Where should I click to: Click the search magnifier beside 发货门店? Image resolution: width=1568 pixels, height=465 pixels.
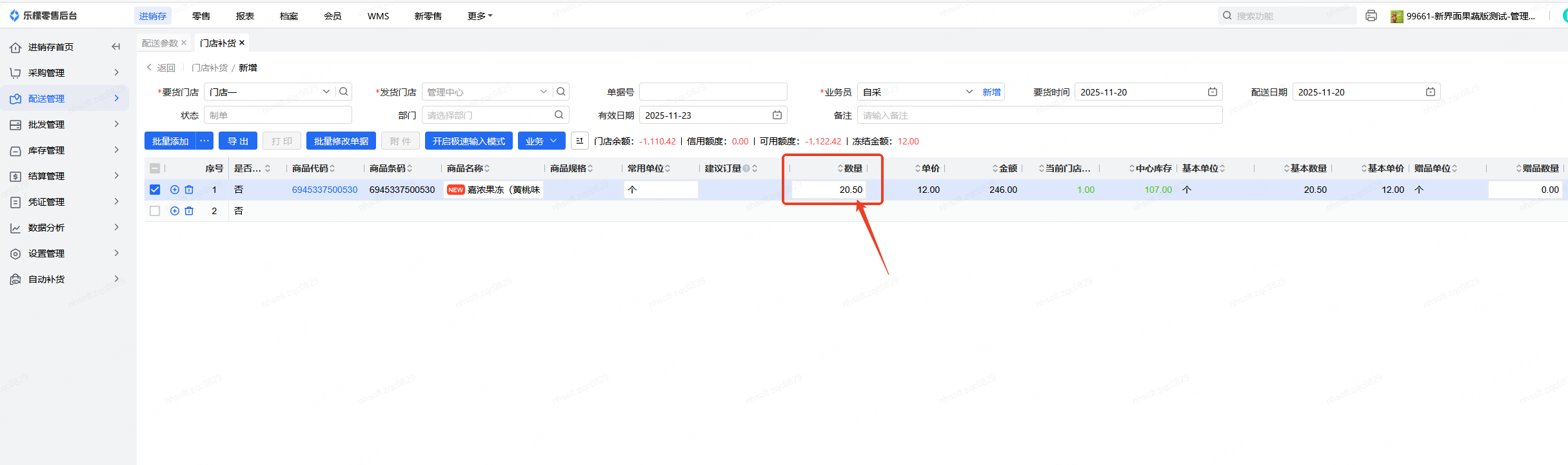point(561,92)
